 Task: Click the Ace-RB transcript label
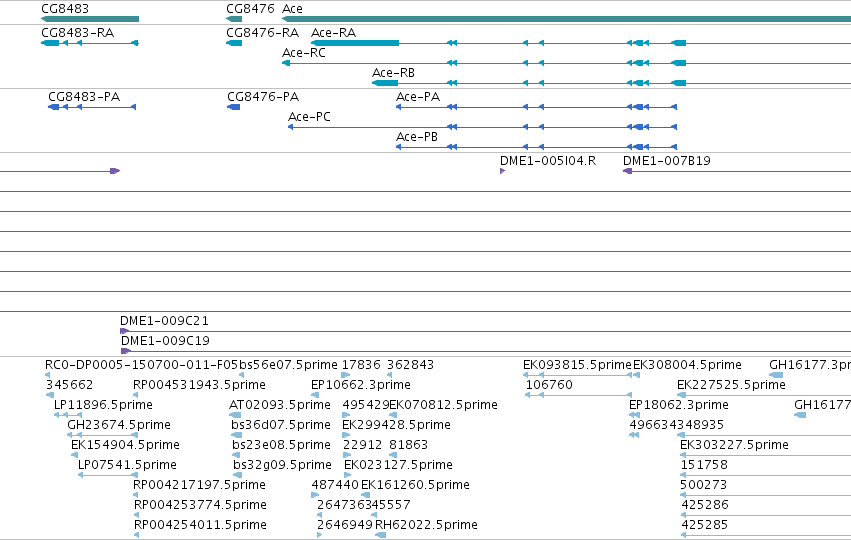coord(393,73)
